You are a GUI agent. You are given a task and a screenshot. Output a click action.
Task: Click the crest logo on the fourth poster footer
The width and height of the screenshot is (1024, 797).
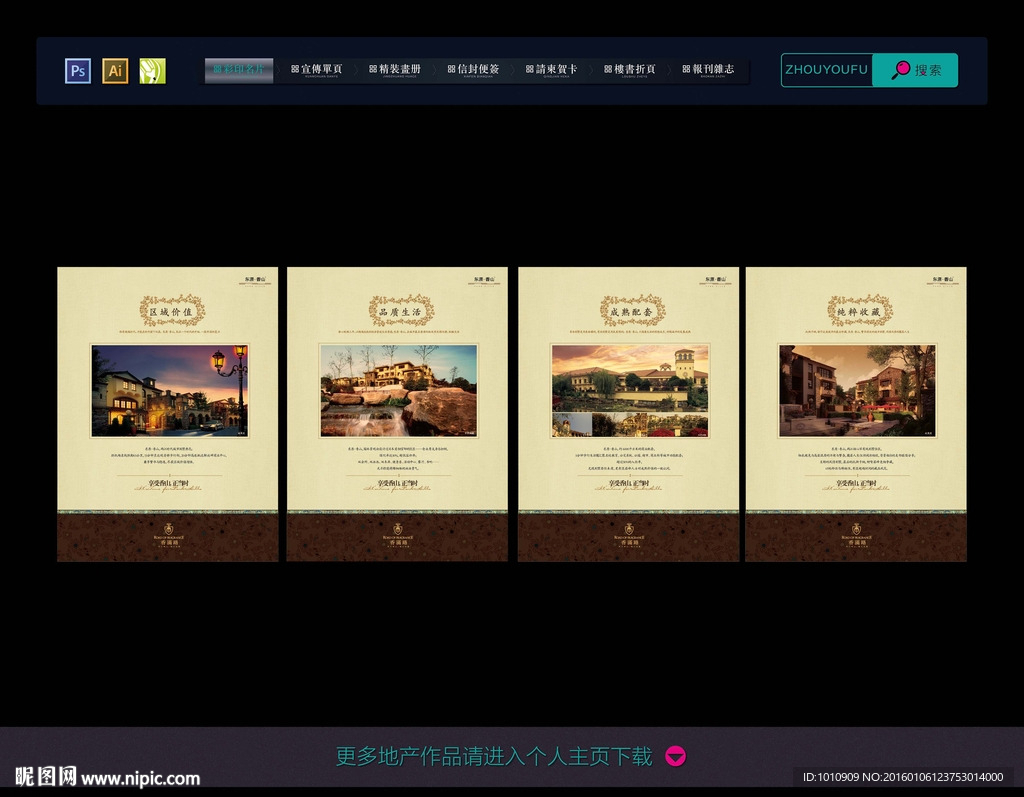click(856, 530)
